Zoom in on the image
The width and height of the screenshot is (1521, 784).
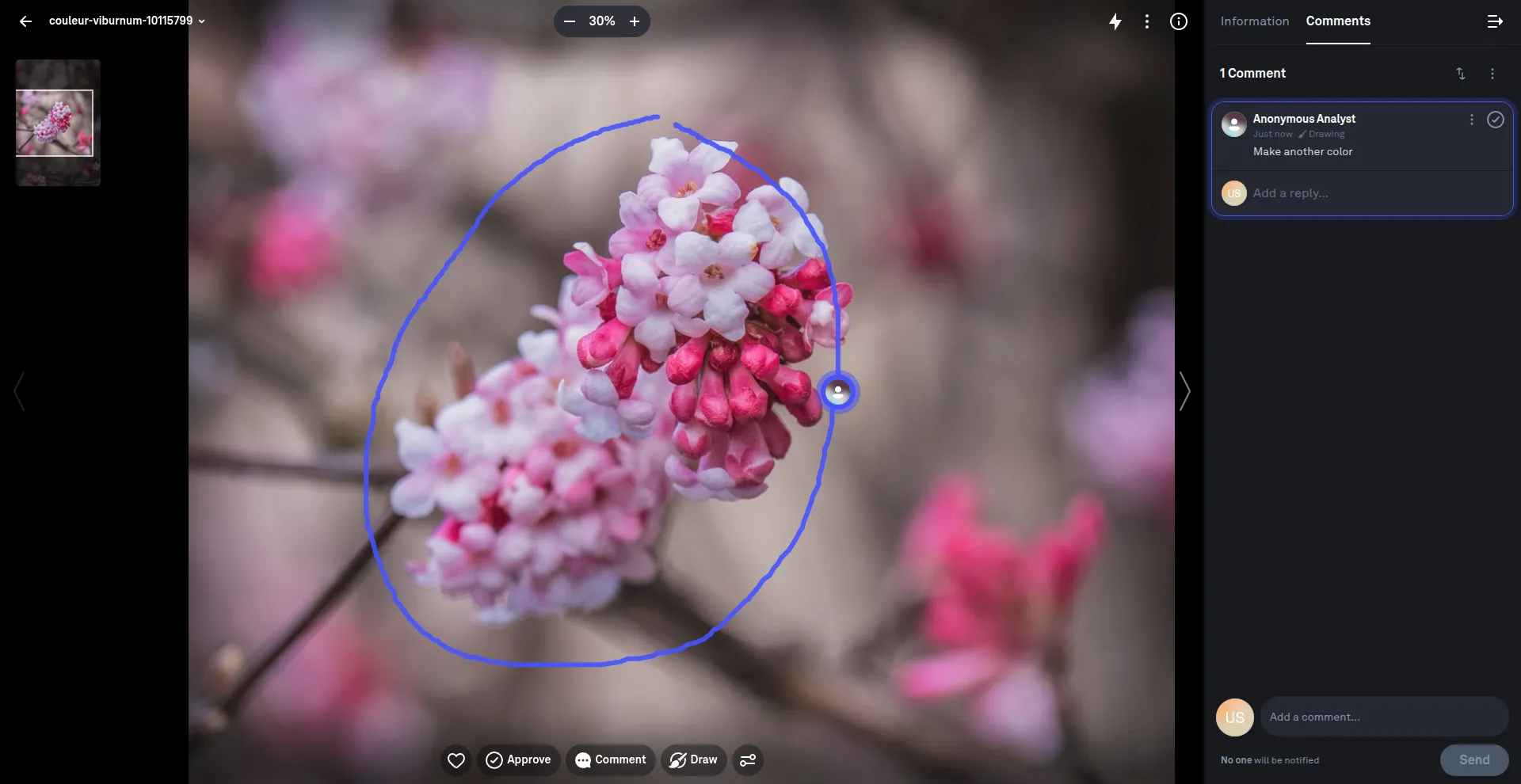[635, 21]
